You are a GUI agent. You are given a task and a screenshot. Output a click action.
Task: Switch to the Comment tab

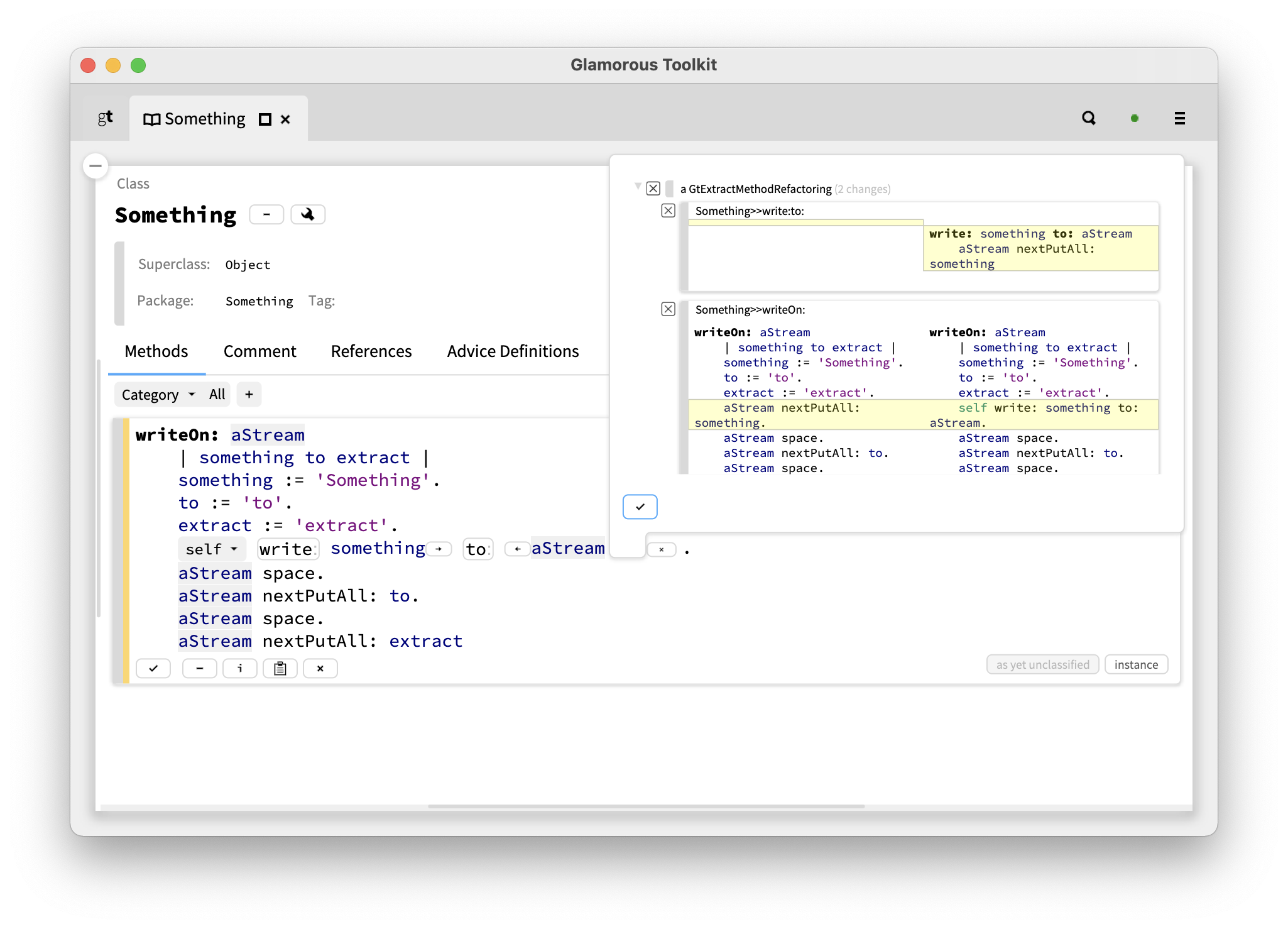259,351
